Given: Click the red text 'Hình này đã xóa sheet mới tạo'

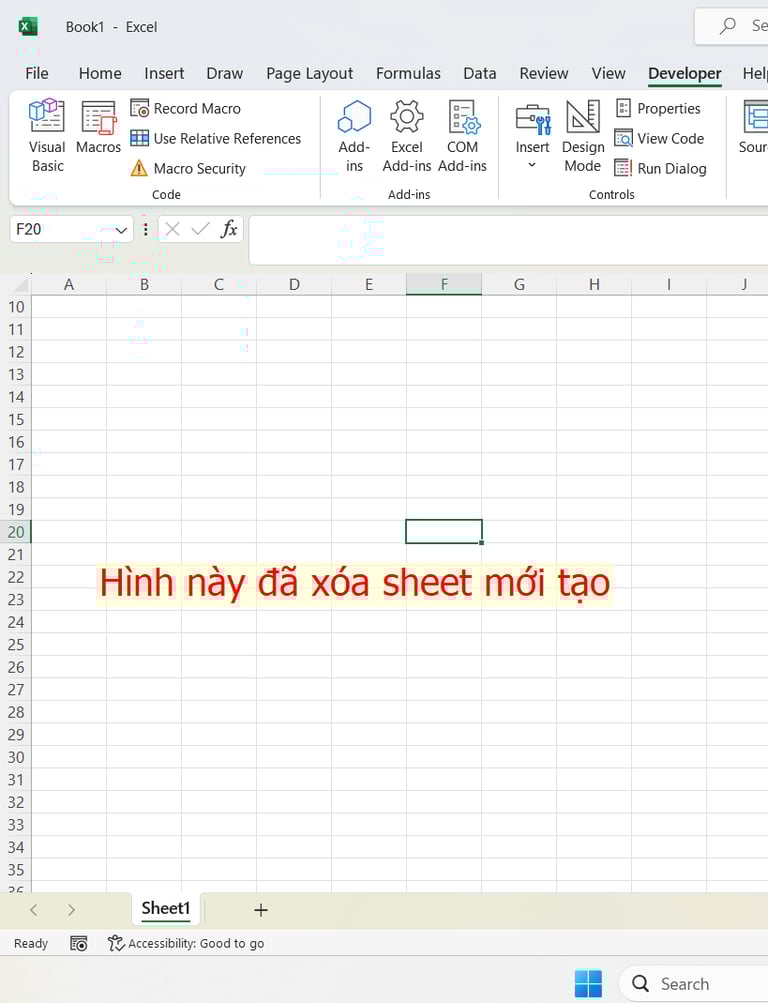Looking at the screenshot, I should pos(354,583).
